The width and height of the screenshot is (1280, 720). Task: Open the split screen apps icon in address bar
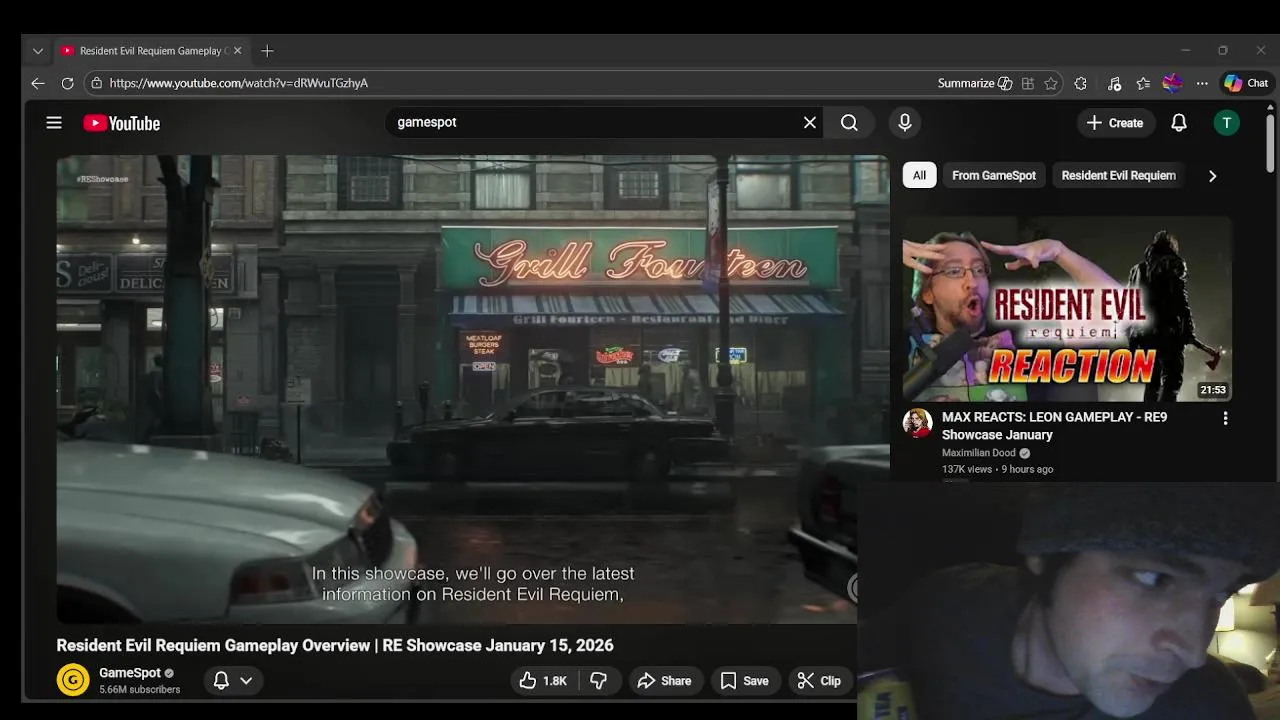pos(1028,83)
